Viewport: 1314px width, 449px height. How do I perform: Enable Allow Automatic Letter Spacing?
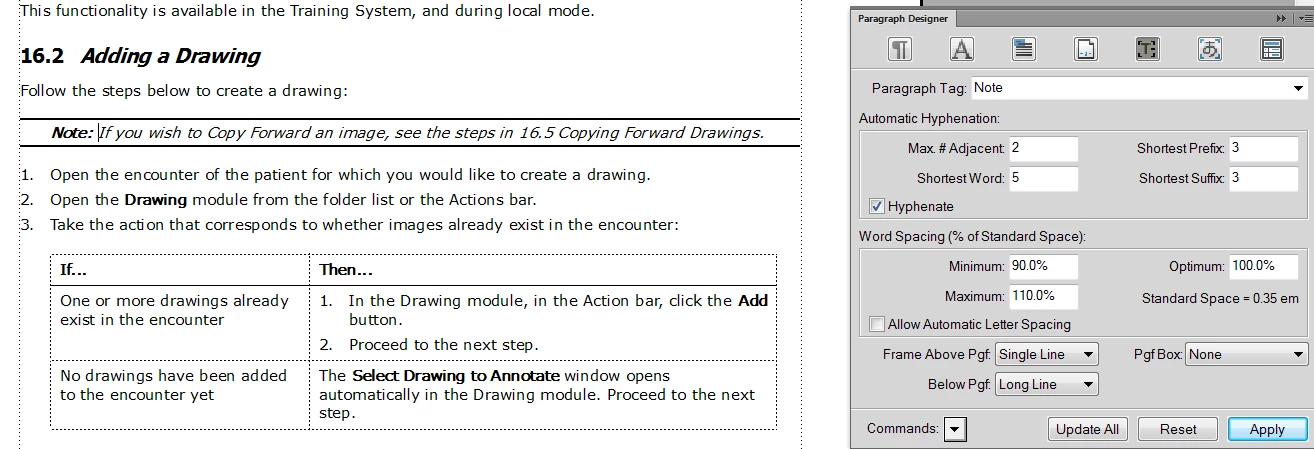pyautogui.click(x=877, y=325)
